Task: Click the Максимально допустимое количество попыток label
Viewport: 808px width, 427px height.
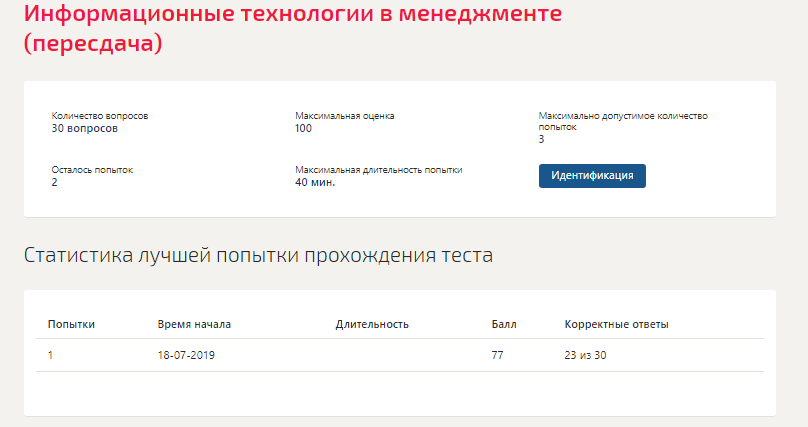Action: click(x=623, y=122)
